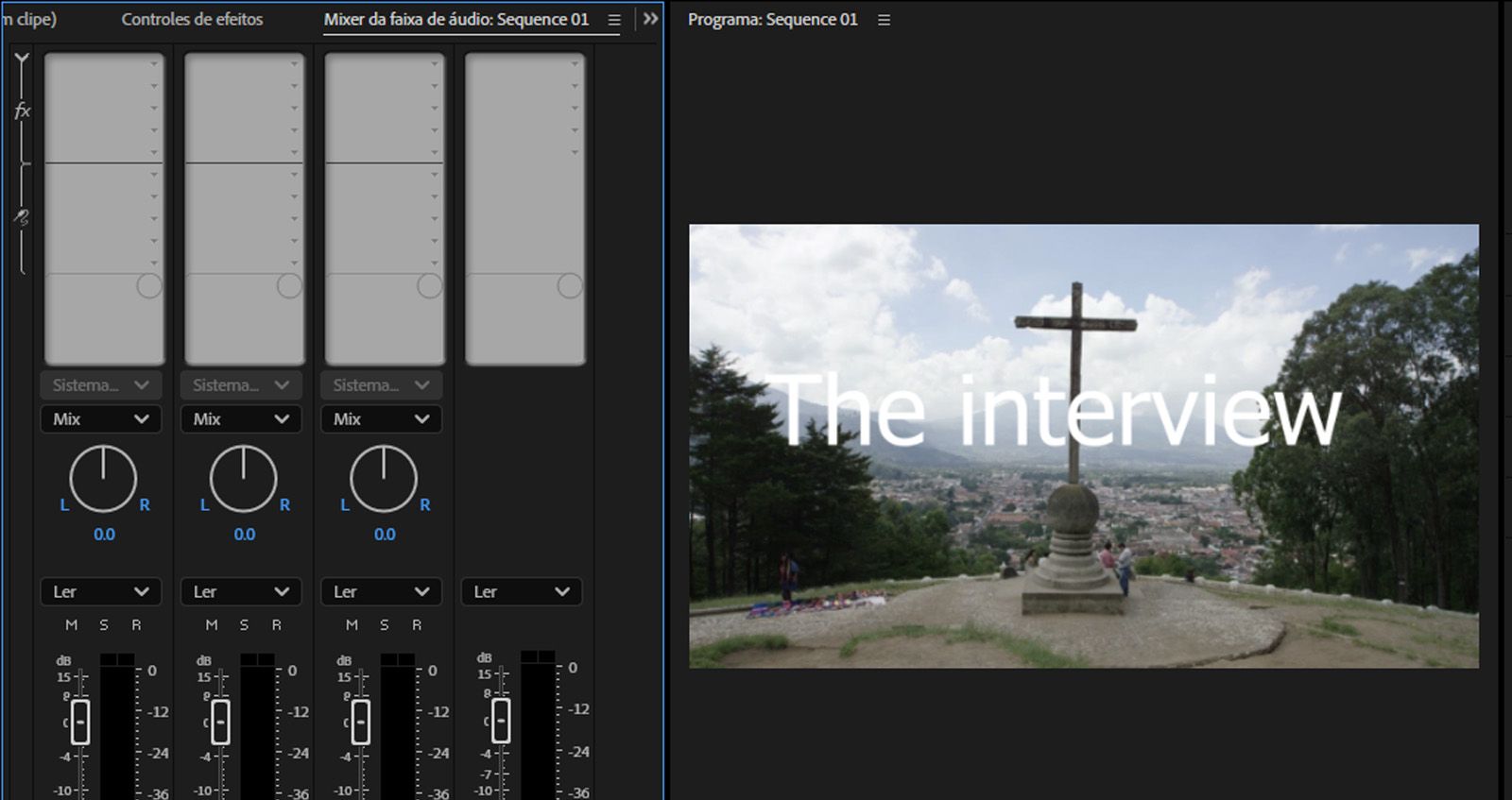Screen dimensions: 1512x800
Task: Enable record on first audio track (R)
Action: 136,625
